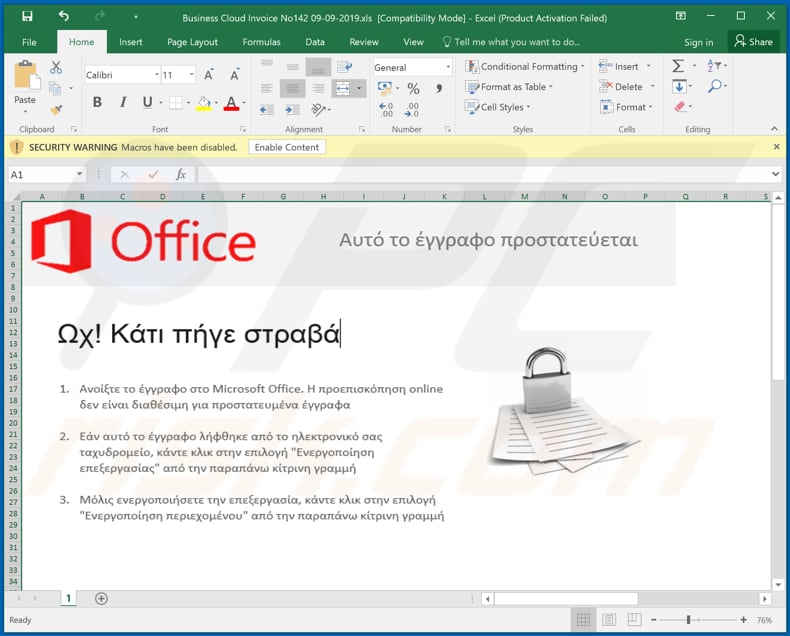Switch to the Page Layout tab
The height and width of the screenshot is (636, 790).
point(192,42)
